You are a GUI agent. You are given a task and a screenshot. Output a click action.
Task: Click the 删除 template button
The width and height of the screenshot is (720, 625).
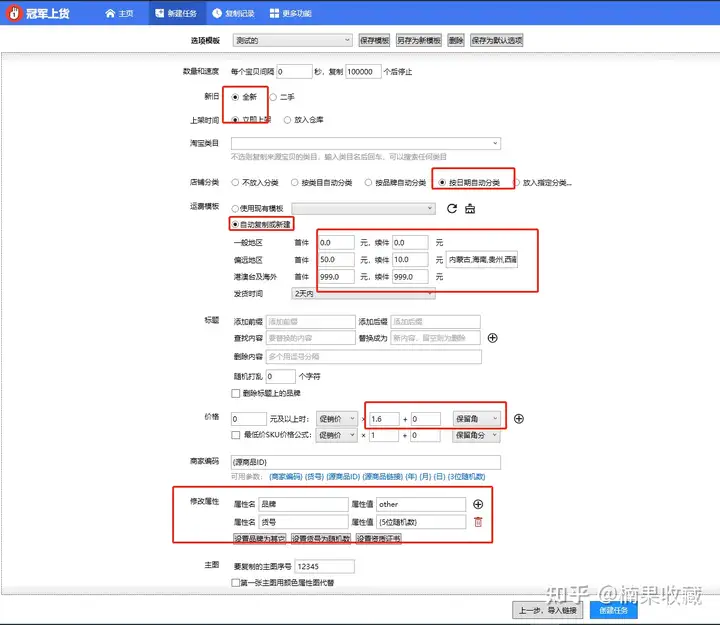[x=456, y=40]
